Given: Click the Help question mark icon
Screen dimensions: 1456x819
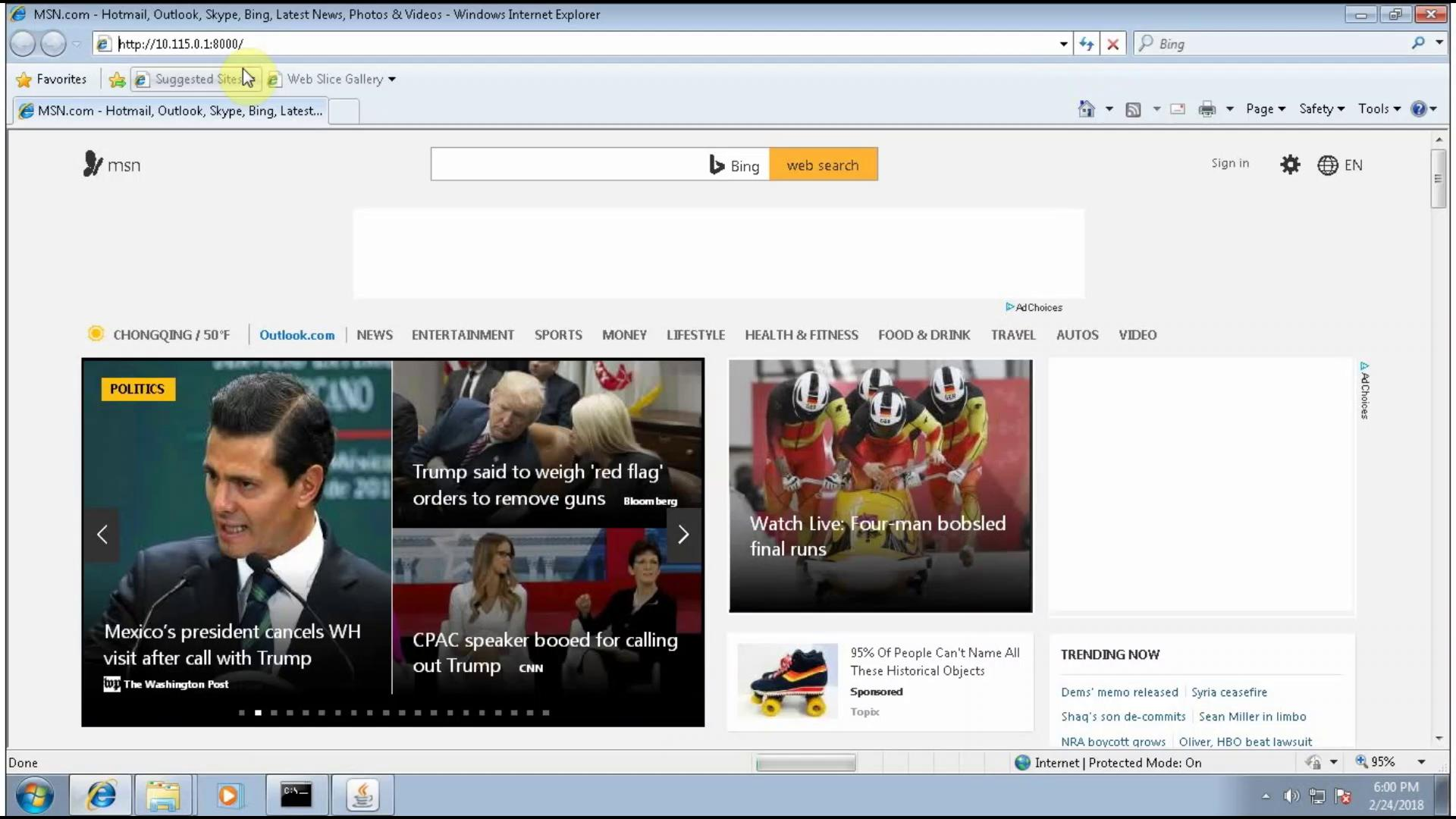Looking at the screenshot, I should 1418,109.
